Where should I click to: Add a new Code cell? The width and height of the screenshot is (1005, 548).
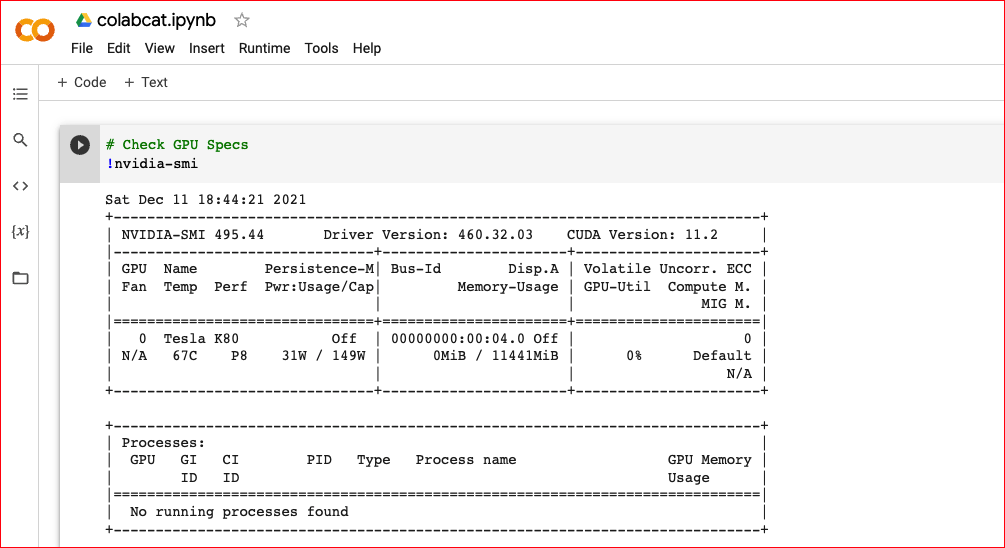(81, 82)
